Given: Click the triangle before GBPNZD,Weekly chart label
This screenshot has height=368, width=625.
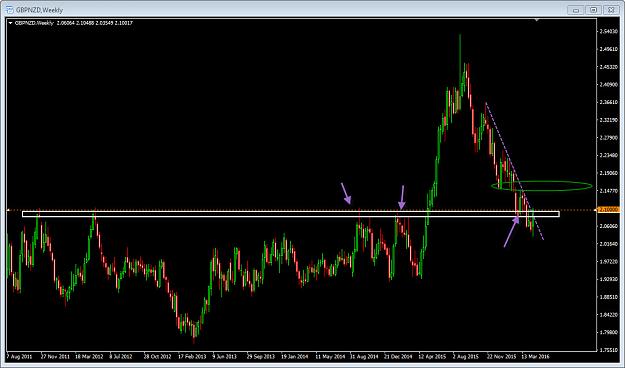Looking at the screenshot, I should point(11,23).
